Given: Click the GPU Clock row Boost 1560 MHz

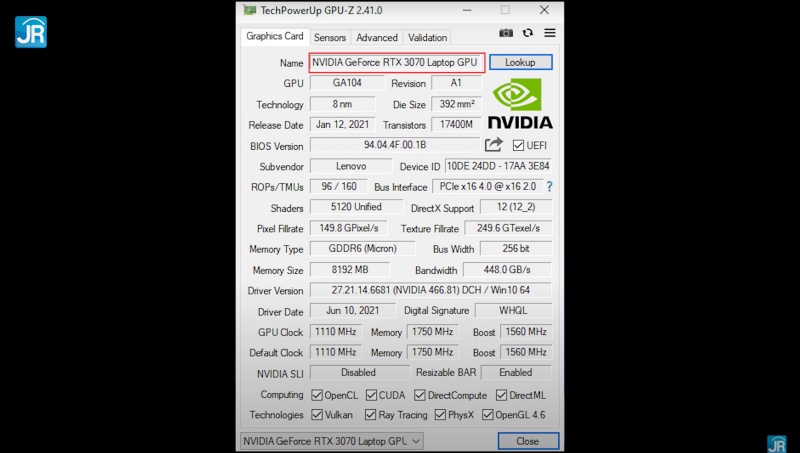Looking at the screenshot, I should (526, 332).
